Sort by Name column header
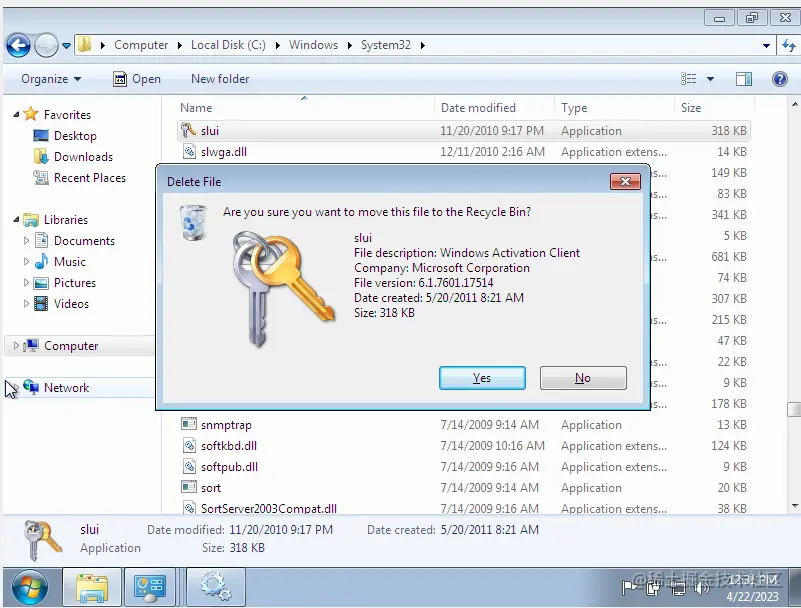Screen dimensions: 801x608 click(x=196, y=108)
